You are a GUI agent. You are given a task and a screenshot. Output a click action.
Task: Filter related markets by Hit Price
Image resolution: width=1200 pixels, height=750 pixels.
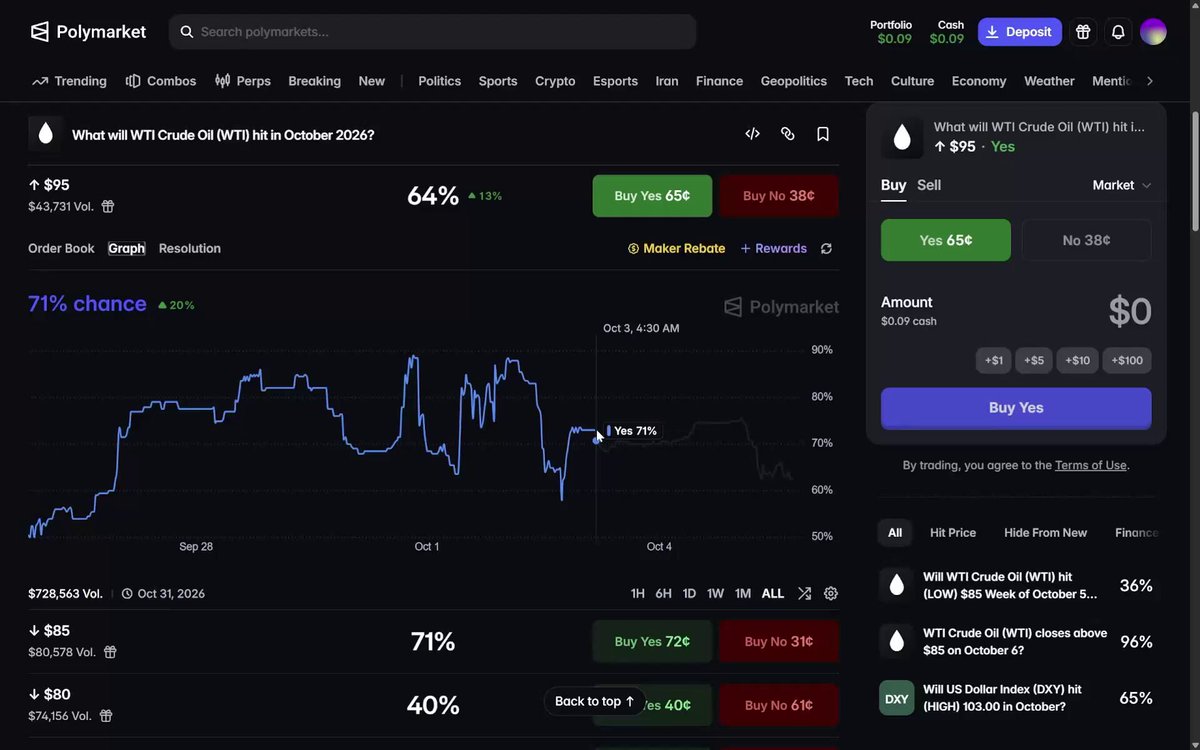(953, 533)
